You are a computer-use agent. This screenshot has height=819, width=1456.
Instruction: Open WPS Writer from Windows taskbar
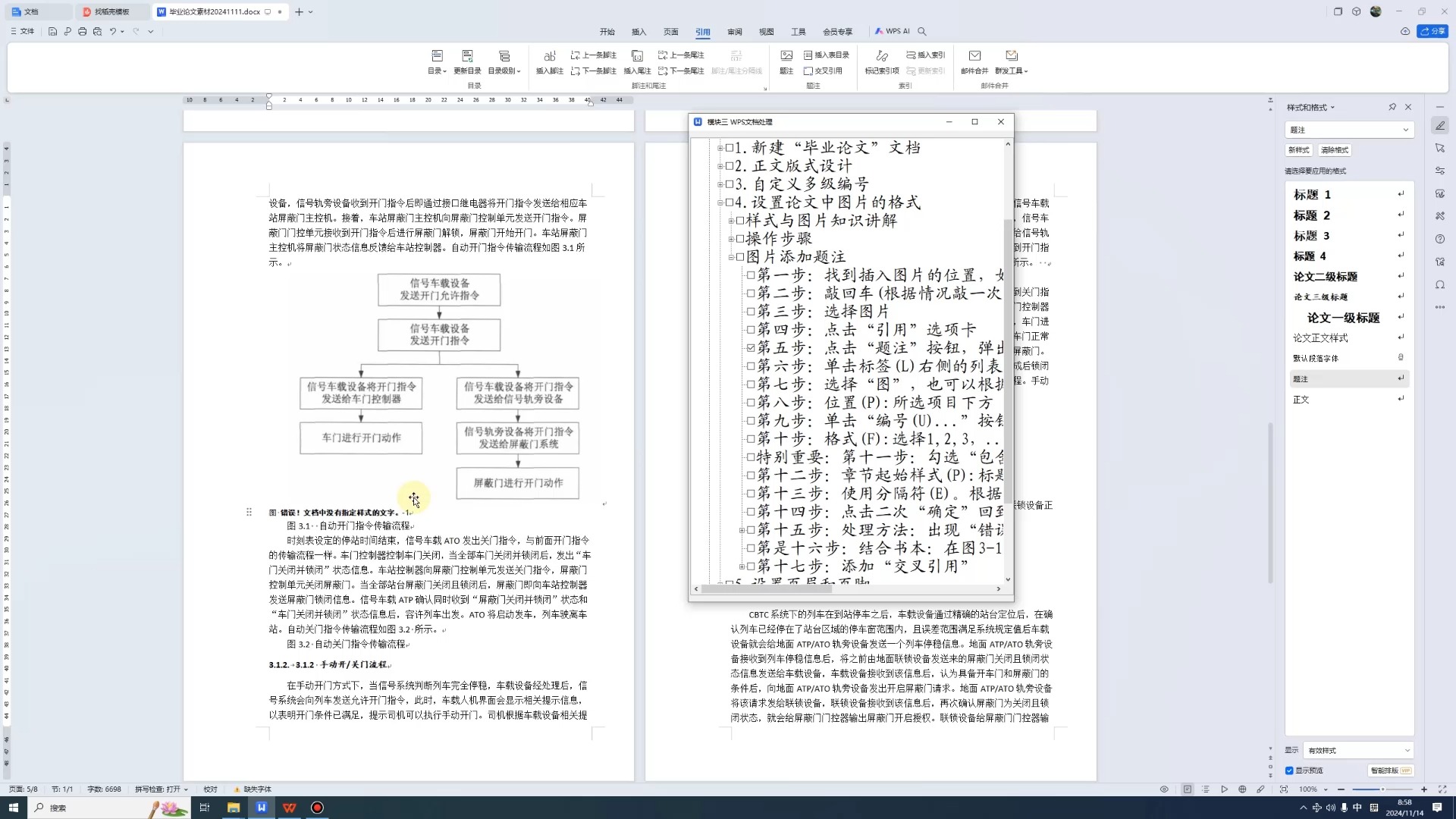pyautogui.click(x=262, y=808)
